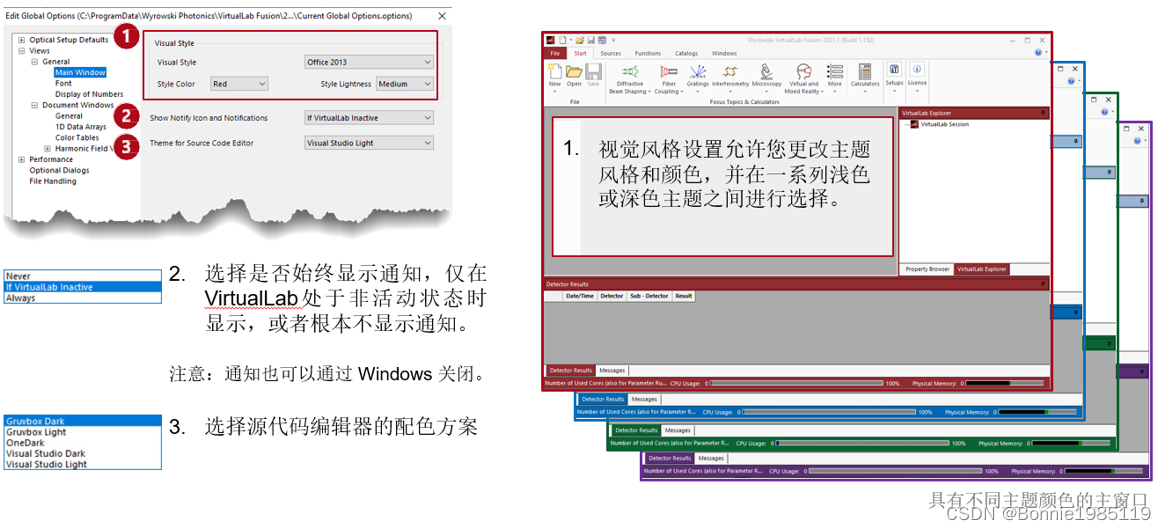Open the Interferometry focus topic
The height and width of the screenshot is (530, 1166).
coord(730,78)
